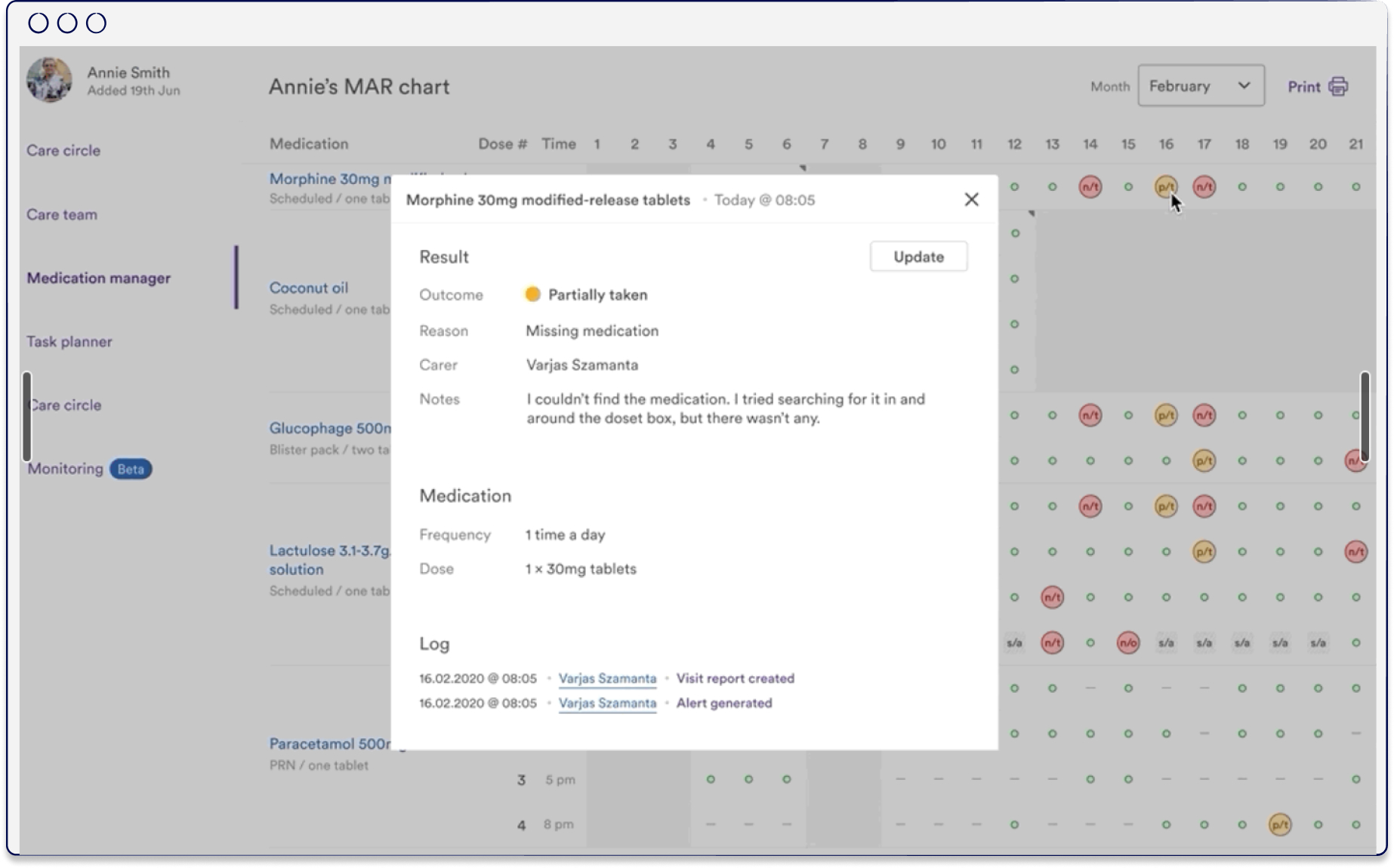Click 5 pm row green marker on day 5
The image size is (1394, 868).
(x=748, y=779)
